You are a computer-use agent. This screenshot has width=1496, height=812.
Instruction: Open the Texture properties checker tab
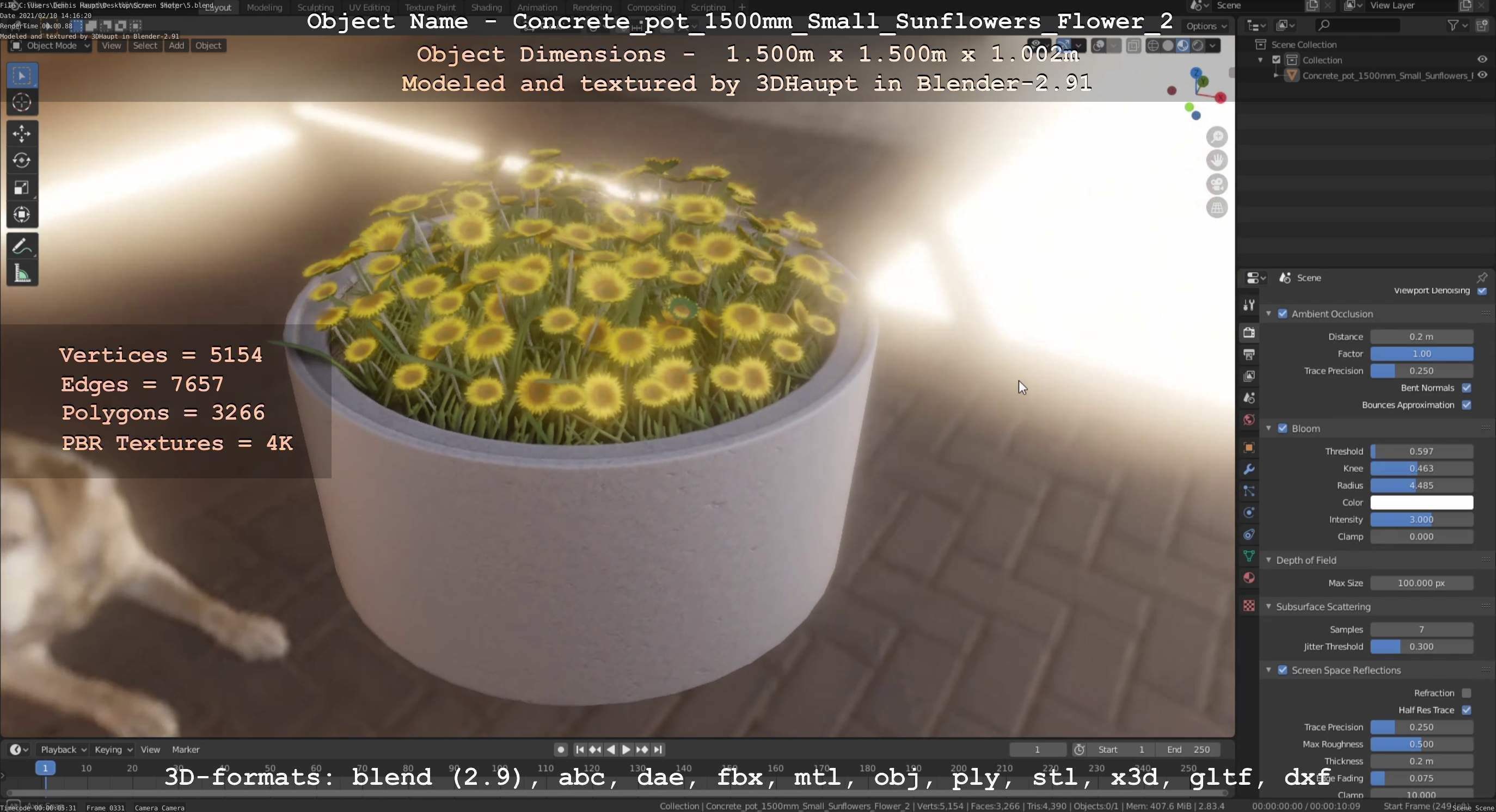(x=1249, y=605)
